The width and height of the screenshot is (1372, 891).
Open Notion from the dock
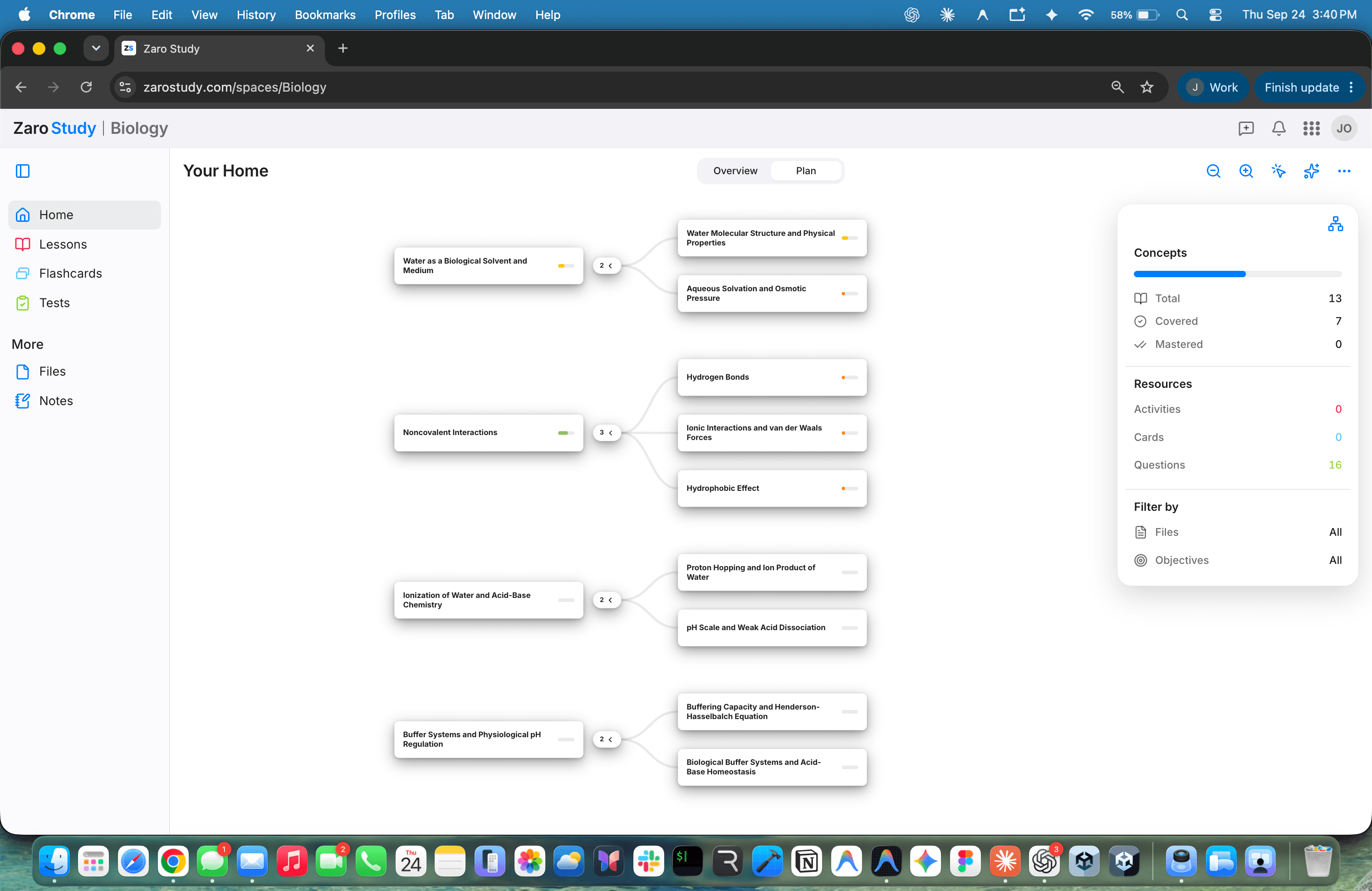[x=807, y=861]
